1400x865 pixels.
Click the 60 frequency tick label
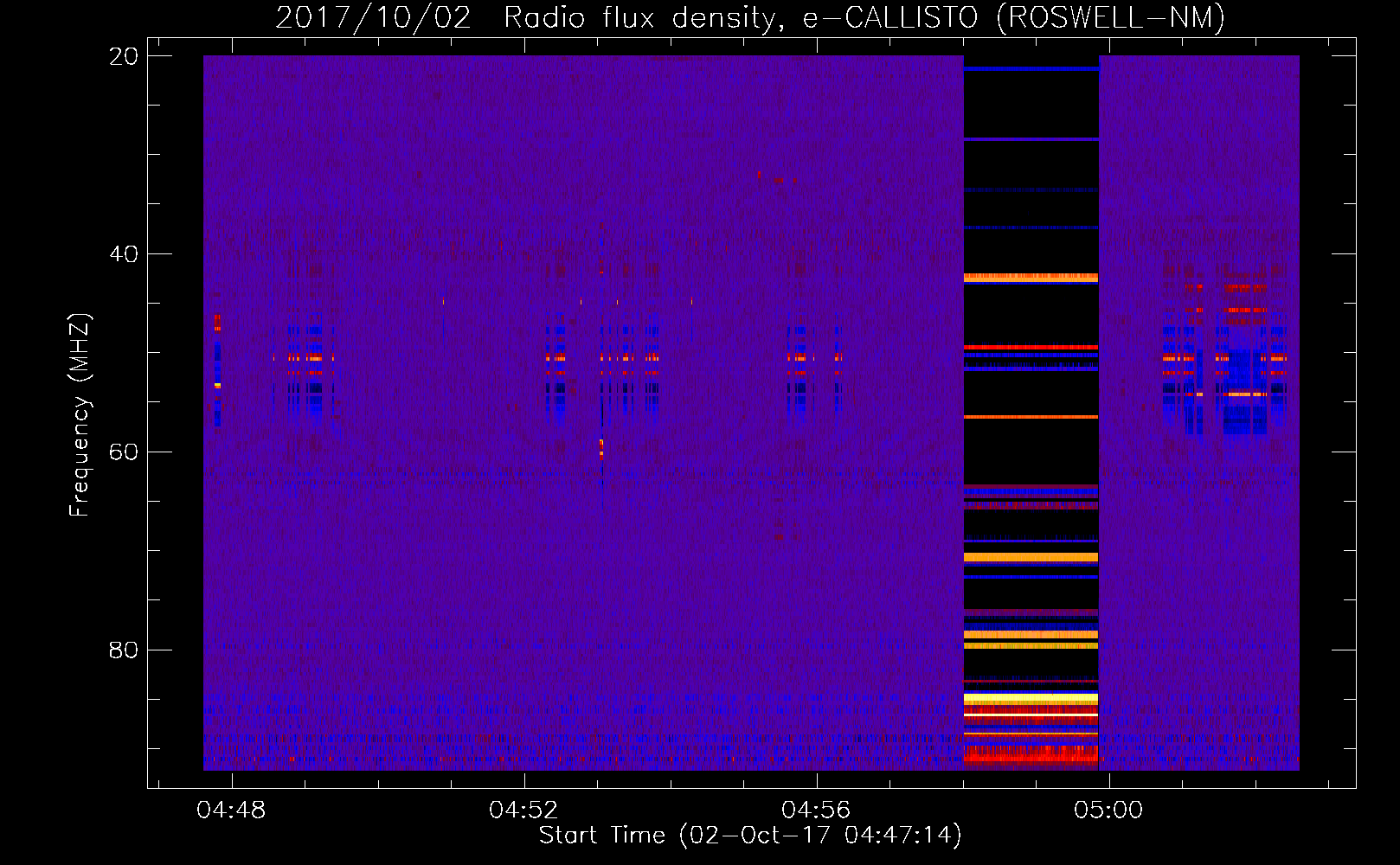point(124,452)
